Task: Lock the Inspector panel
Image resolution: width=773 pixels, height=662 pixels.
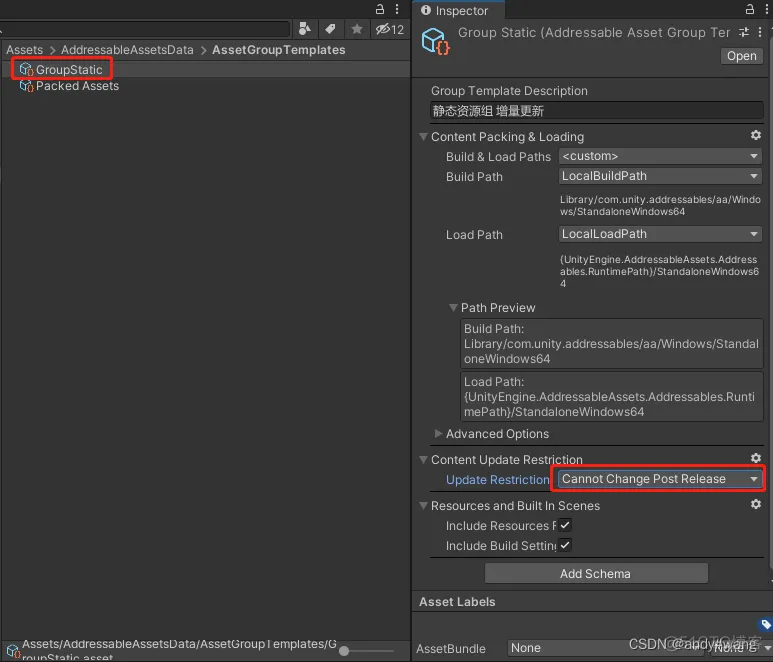Action: (x=749, y=9)
